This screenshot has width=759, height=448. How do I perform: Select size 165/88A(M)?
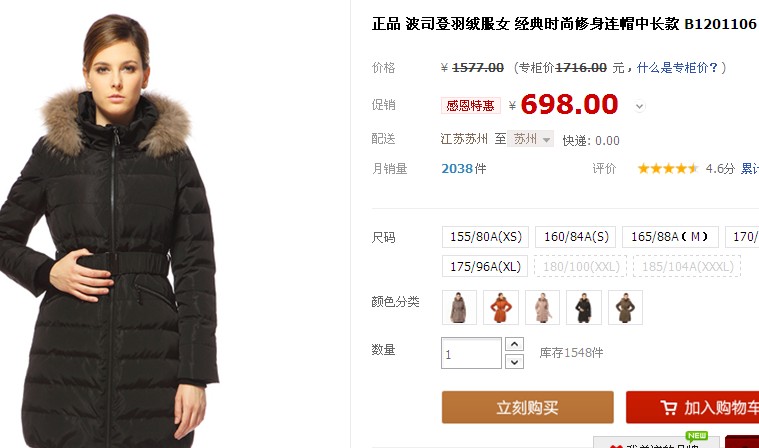[x=670, y=237]
